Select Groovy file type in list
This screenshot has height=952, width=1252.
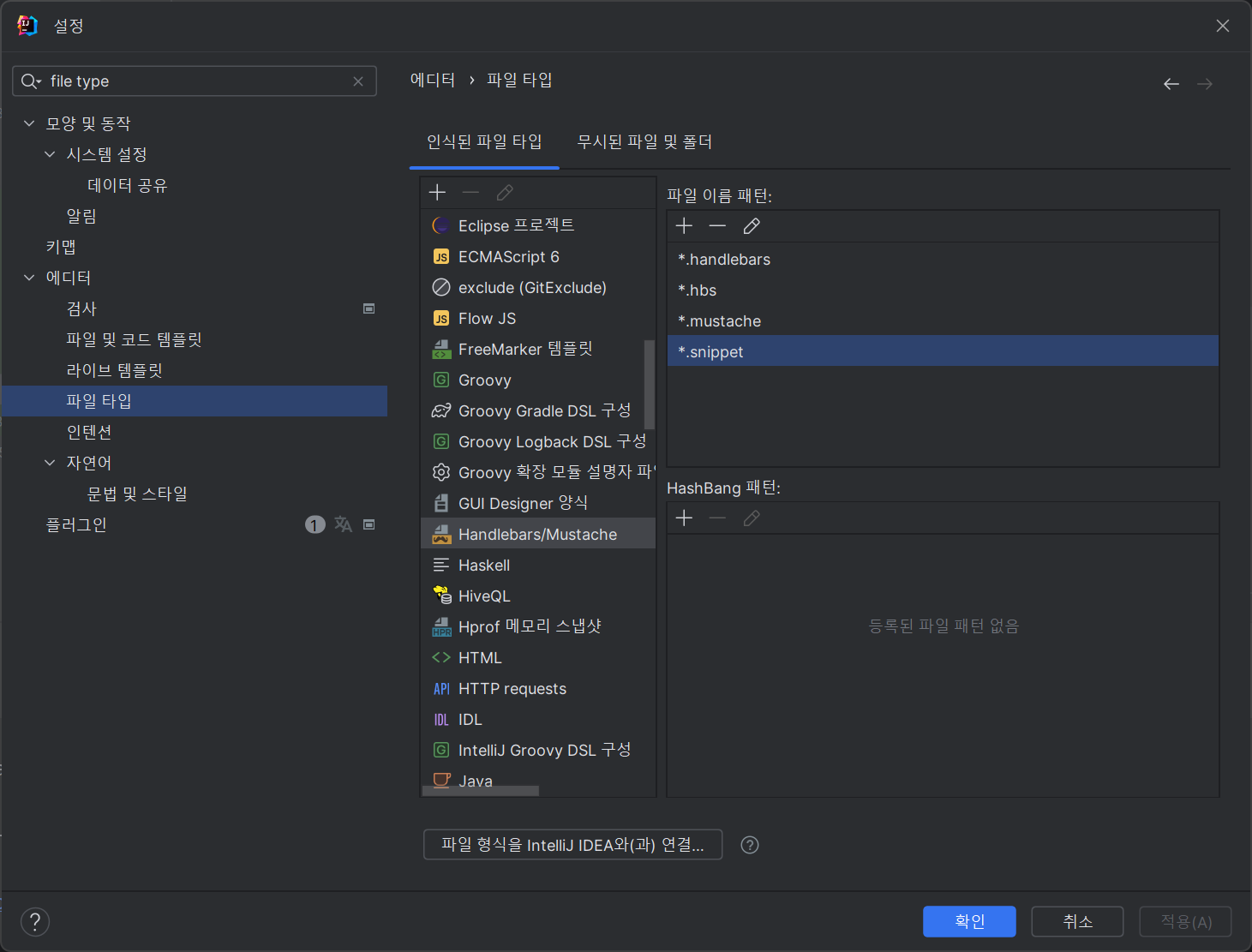click(538, 380)
